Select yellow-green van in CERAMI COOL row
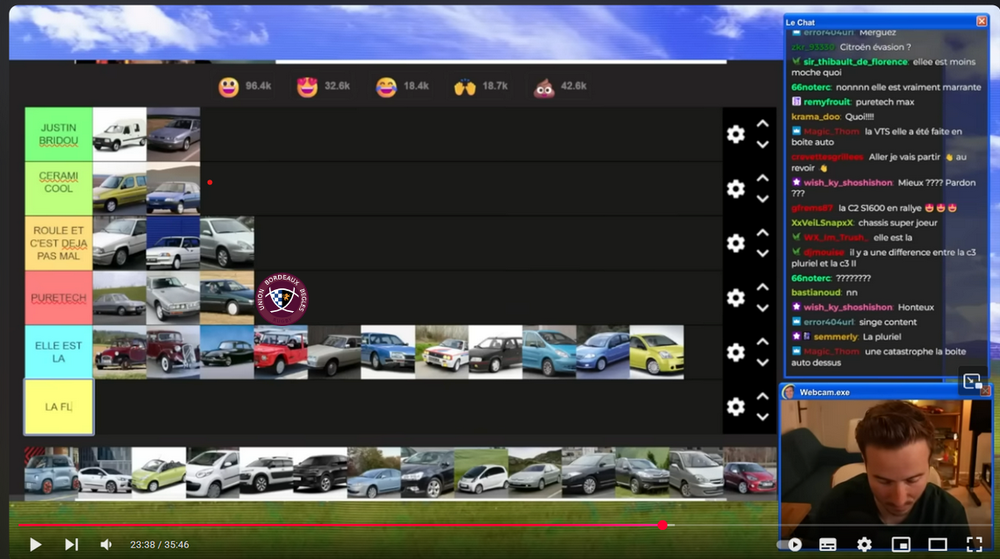Image resolution: width=1000 pixels, height=559 pixels. pyautogui.click(x=120, y=189)
